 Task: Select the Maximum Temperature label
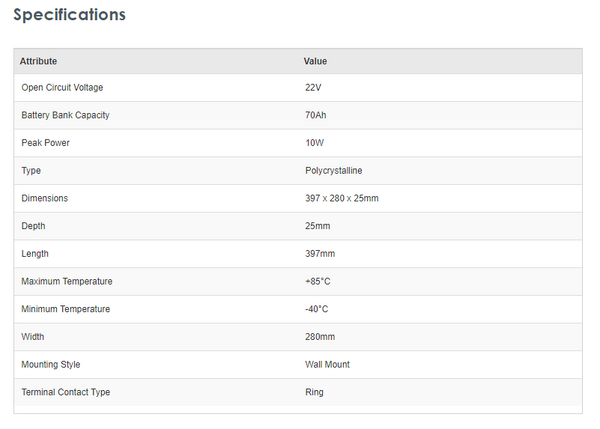point(66,281)
